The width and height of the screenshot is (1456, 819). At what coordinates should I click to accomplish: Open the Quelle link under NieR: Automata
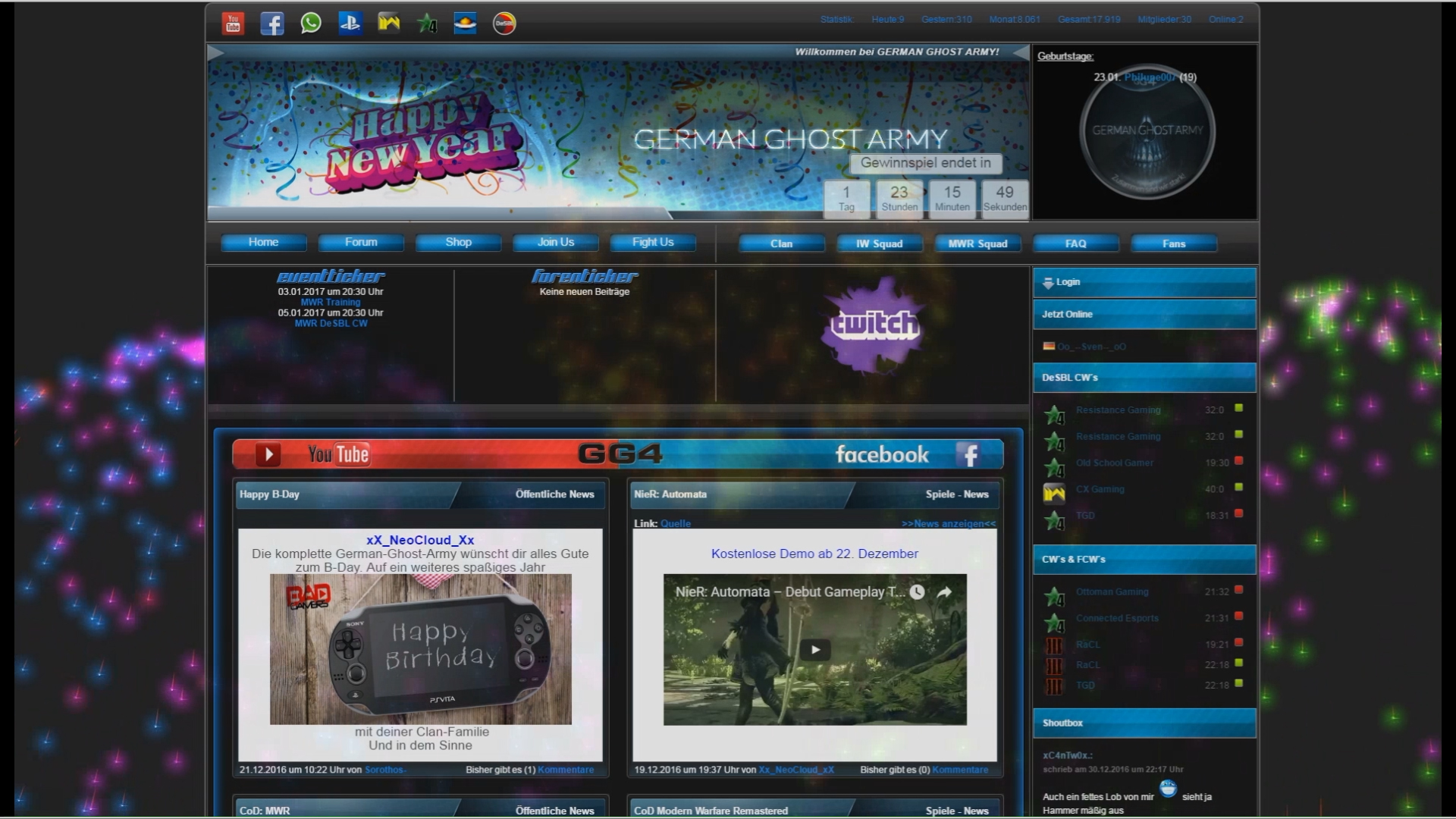pyautogui.click(x=676, y=523)
